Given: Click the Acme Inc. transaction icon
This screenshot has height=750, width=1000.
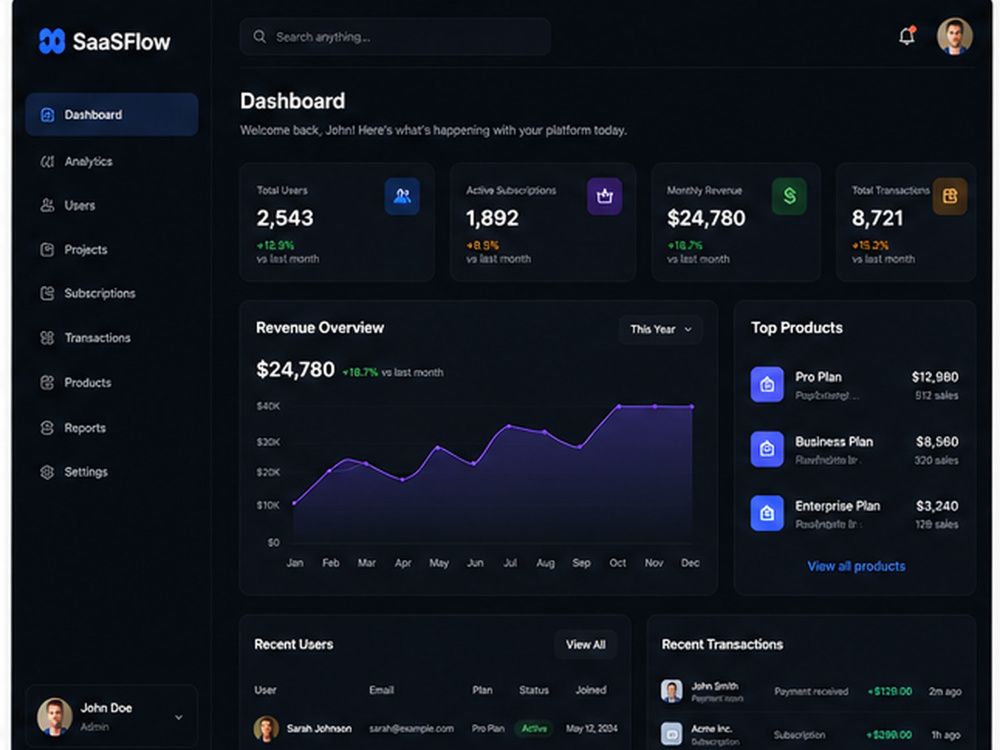Looking at the screenshot, I should [x=671, y=734].
